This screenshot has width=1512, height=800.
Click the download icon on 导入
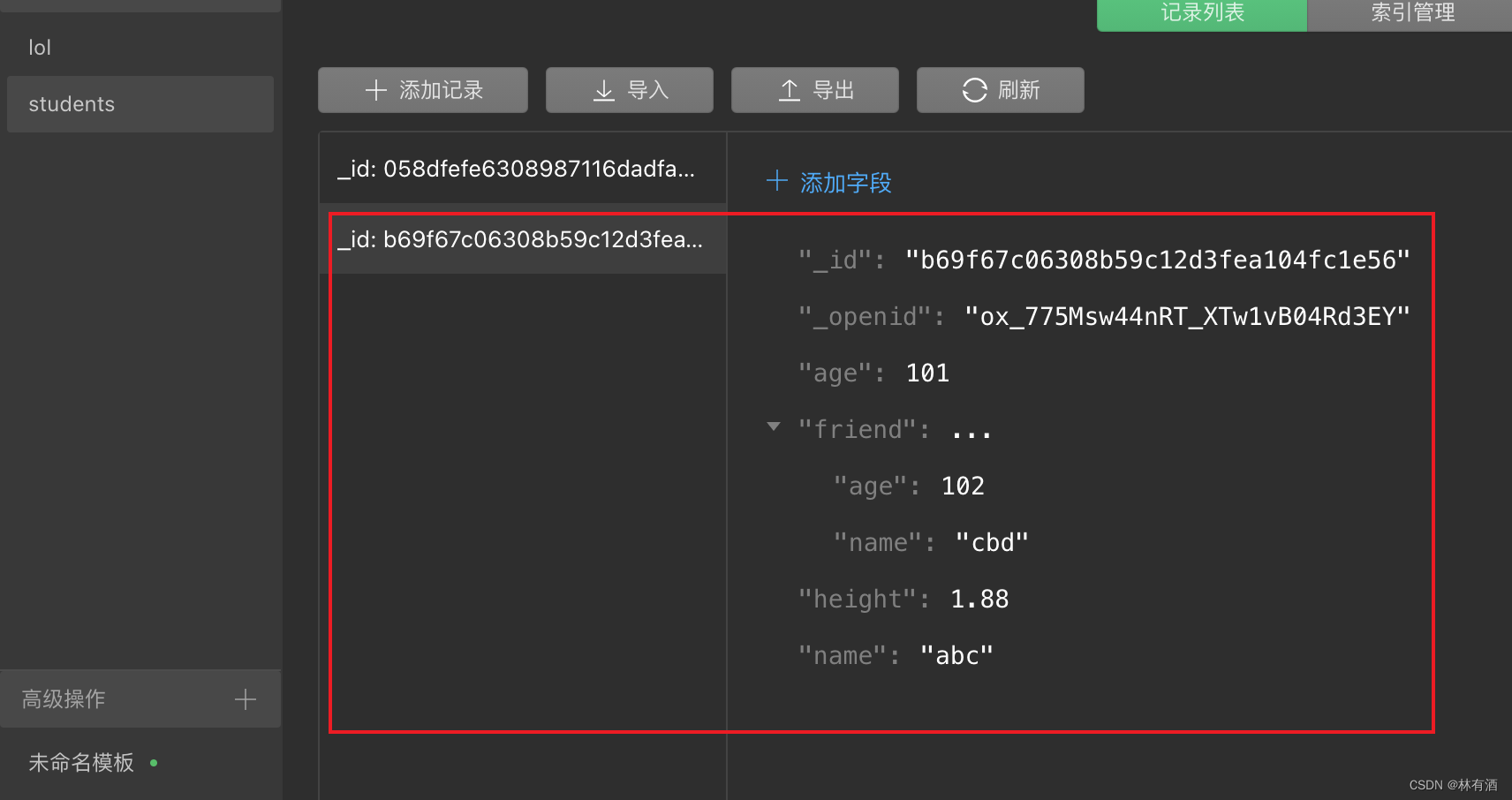tap(604, 90)
